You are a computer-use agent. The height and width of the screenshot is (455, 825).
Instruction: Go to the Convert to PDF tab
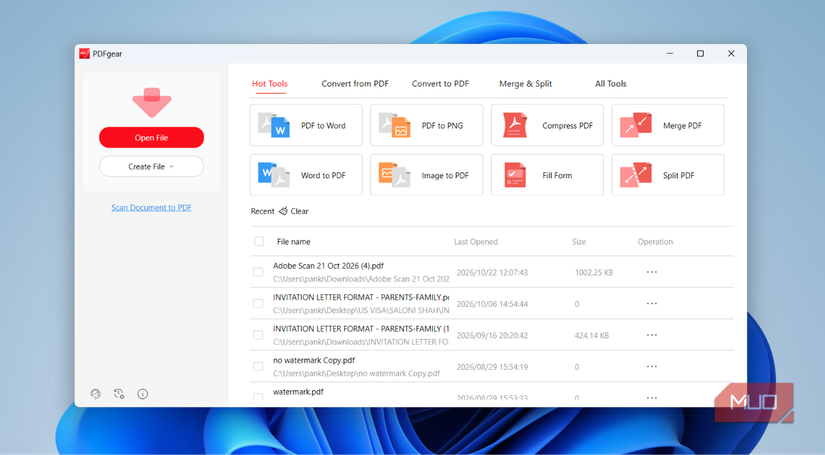pos(440,84)
